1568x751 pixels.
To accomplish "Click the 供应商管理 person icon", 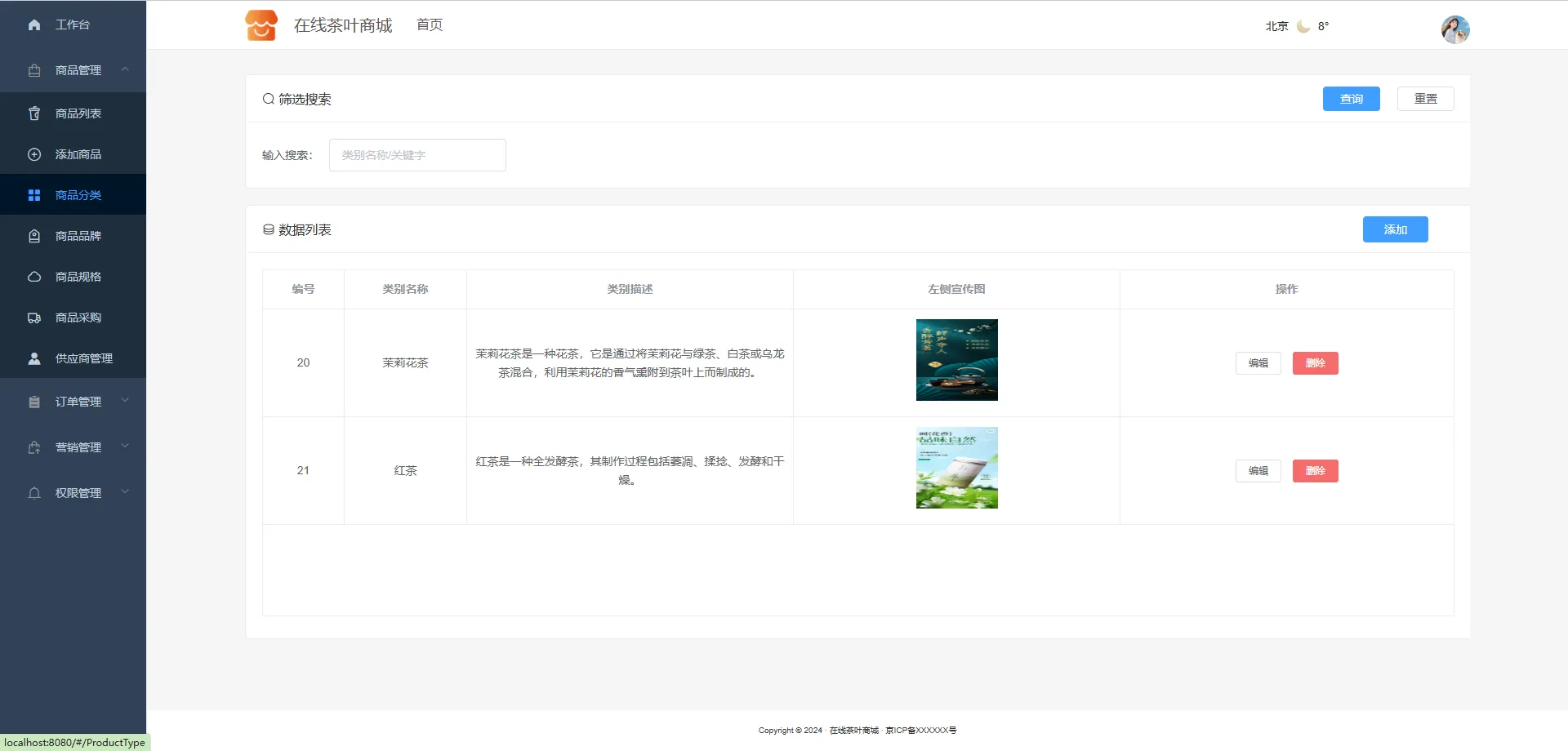I will pos(34,358).
